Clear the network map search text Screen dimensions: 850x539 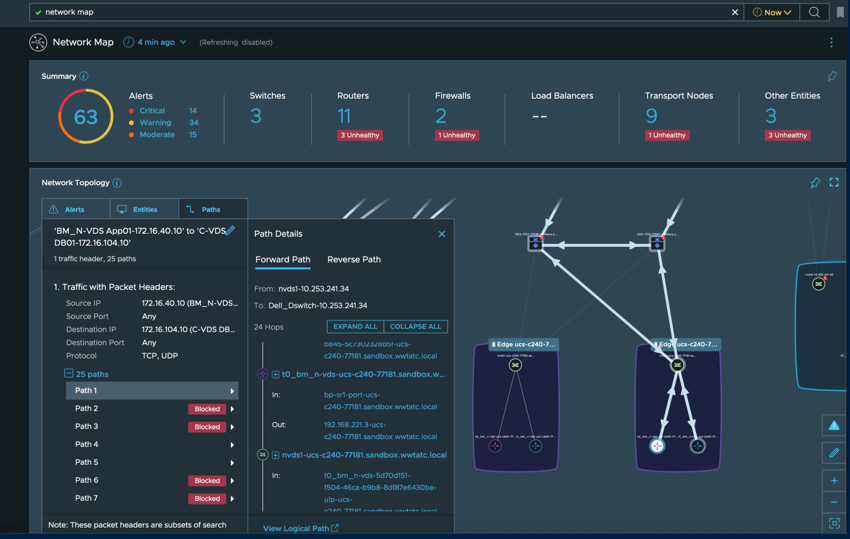[x=735, y=12]
